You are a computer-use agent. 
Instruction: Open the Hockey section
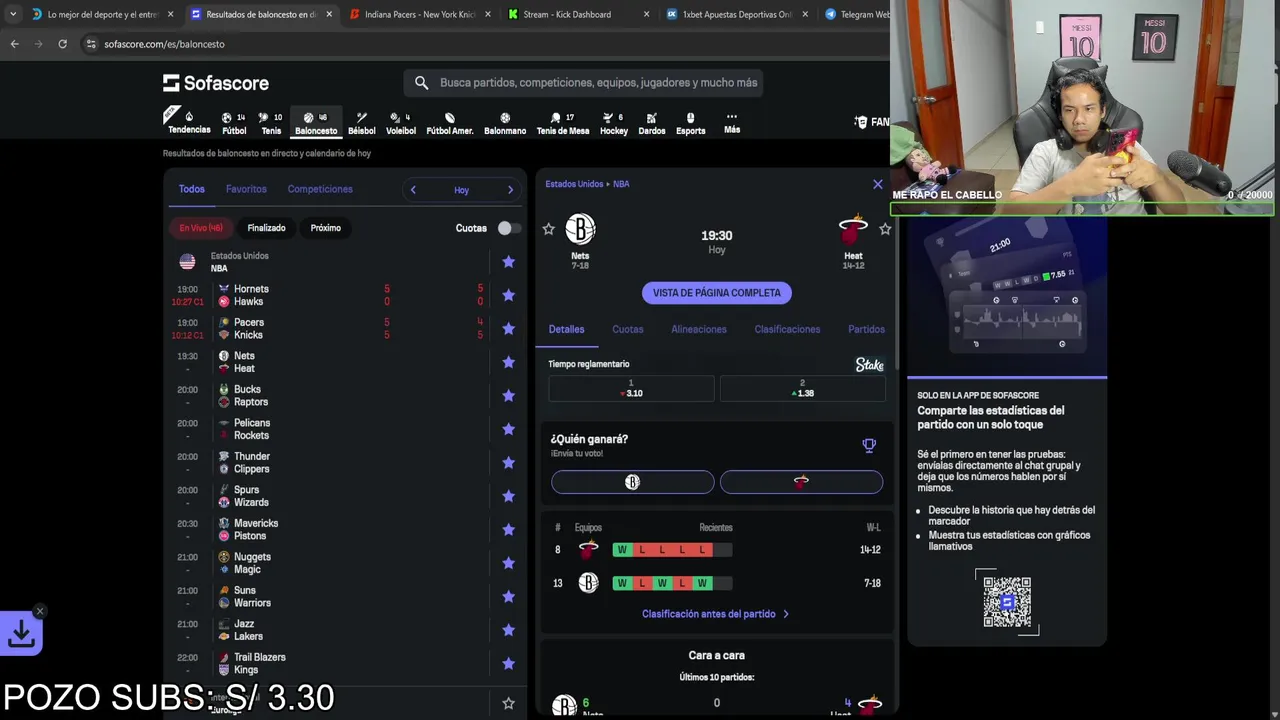(x=614, y=123)
